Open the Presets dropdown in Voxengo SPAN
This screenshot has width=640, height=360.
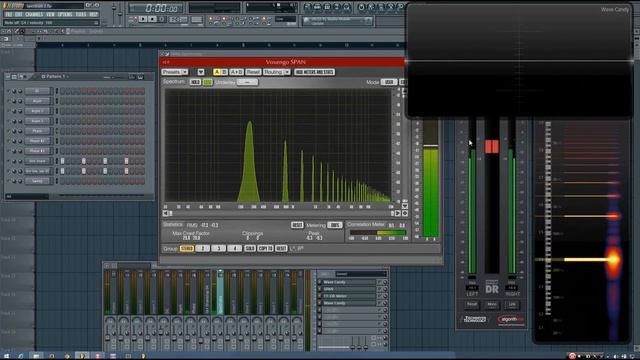coord(175,72)
